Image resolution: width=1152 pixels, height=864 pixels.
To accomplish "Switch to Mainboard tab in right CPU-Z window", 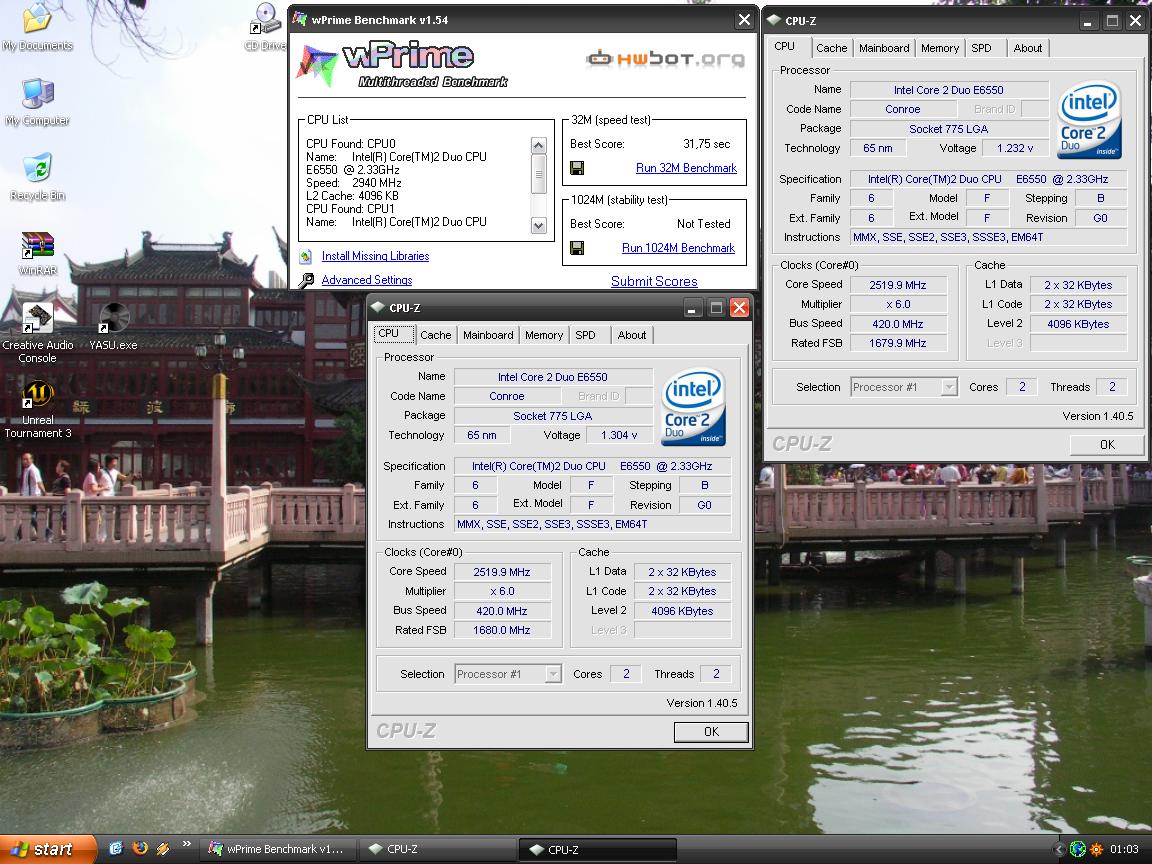I will [884, 48].
